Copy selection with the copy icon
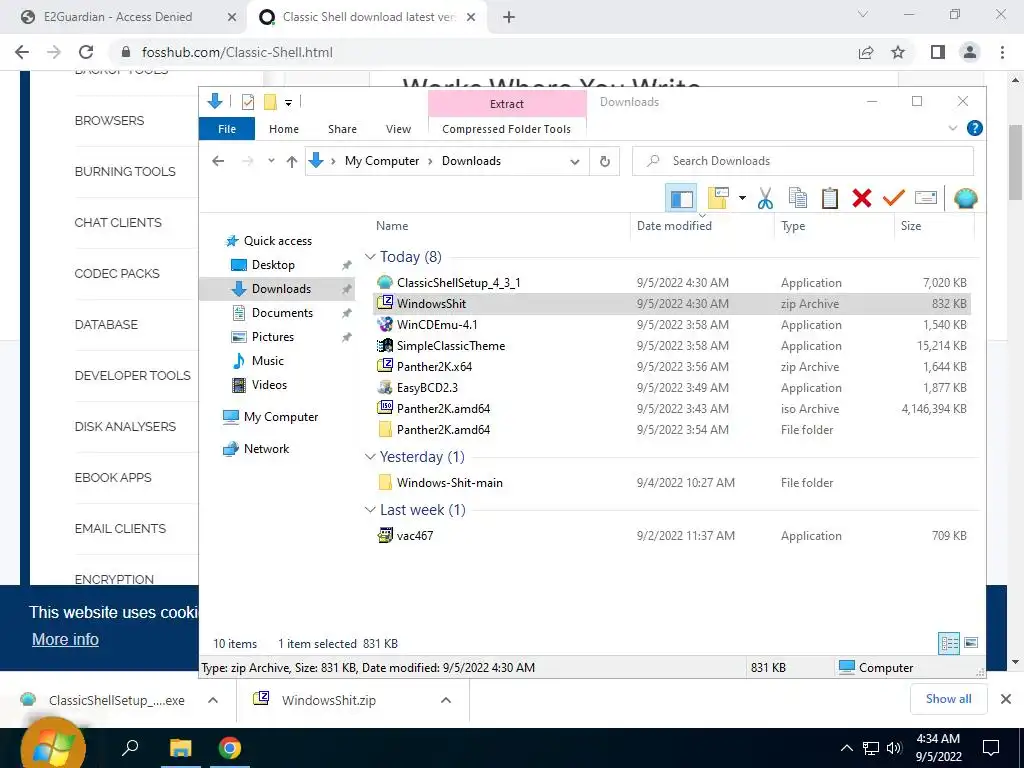Image resolution: width=1024 pixels, height=768 pixels. (797, 198)
